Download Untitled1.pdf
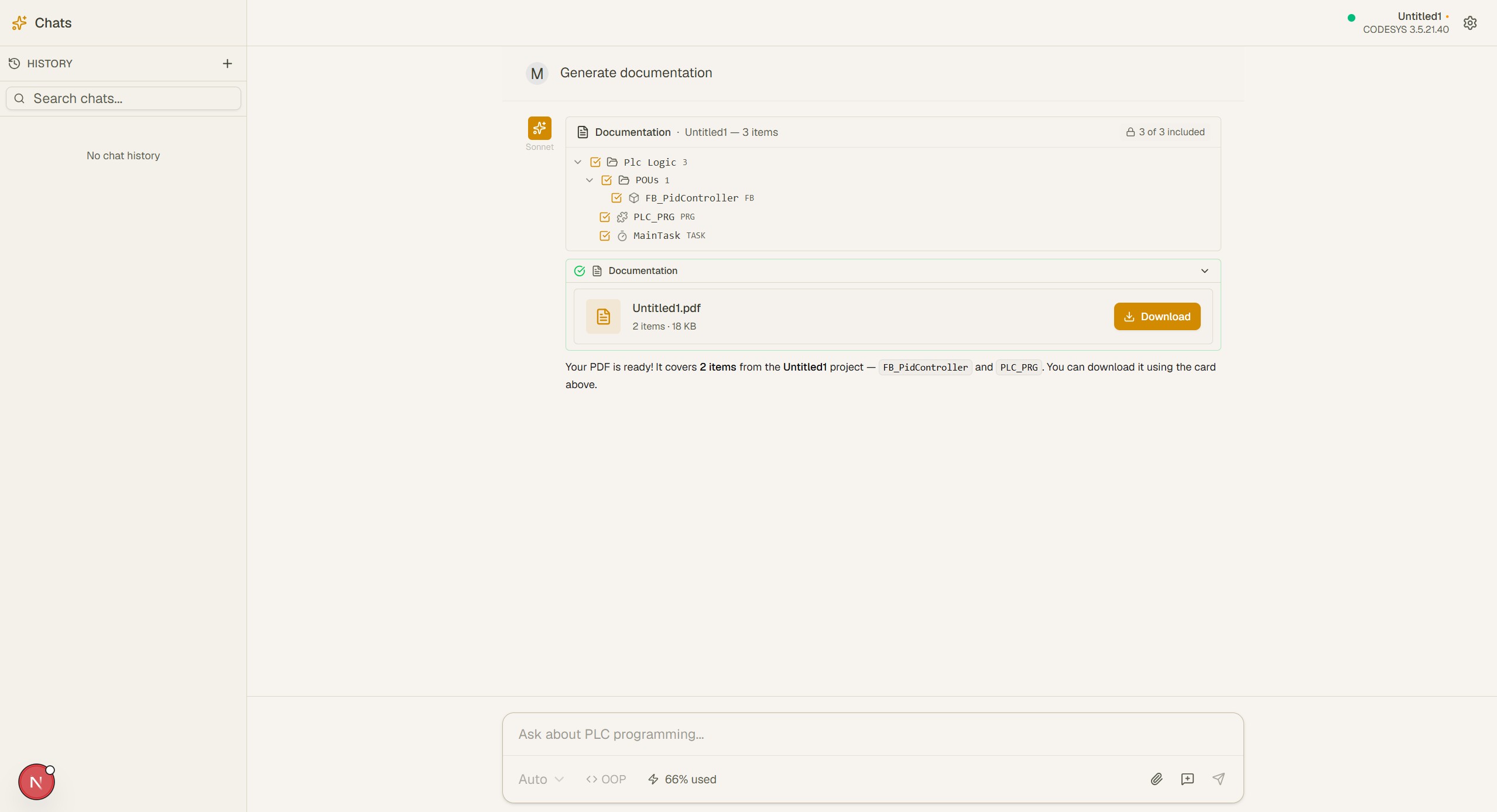This screenshot has width=1497, height=812. [x=1157, y=317]
